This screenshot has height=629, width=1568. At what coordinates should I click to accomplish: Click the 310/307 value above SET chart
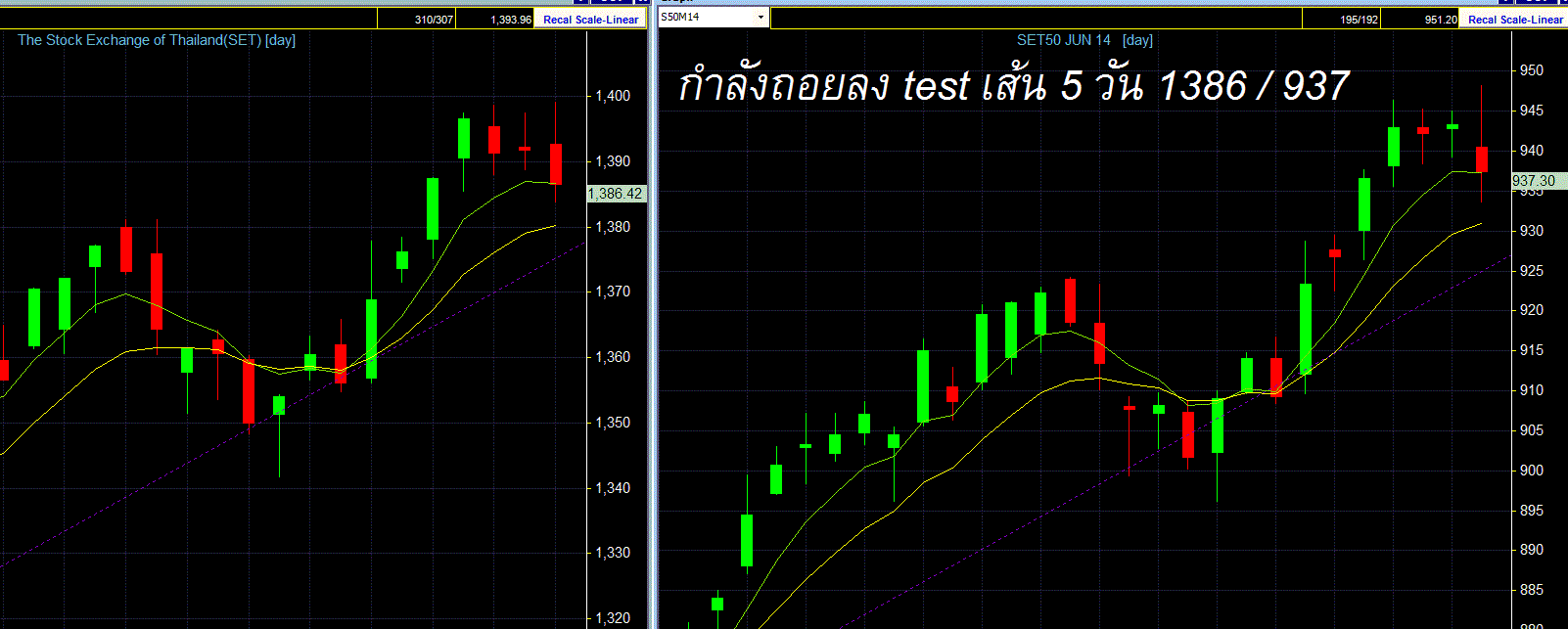pos(434,20)
